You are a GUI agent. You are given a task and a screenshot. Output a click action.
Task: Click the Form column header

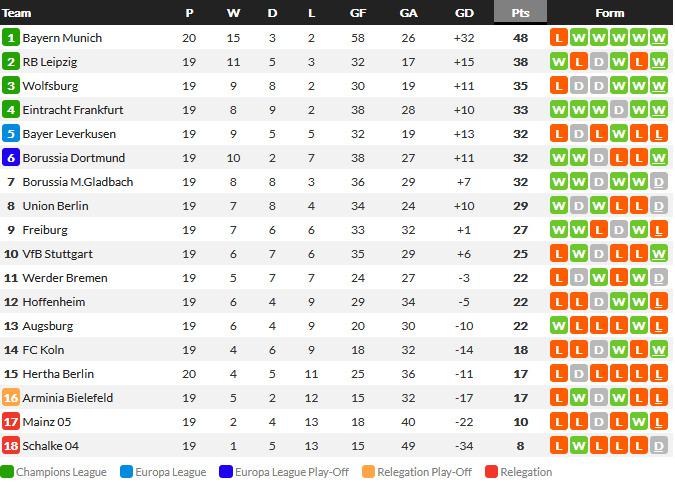click(x=610, y=13)
